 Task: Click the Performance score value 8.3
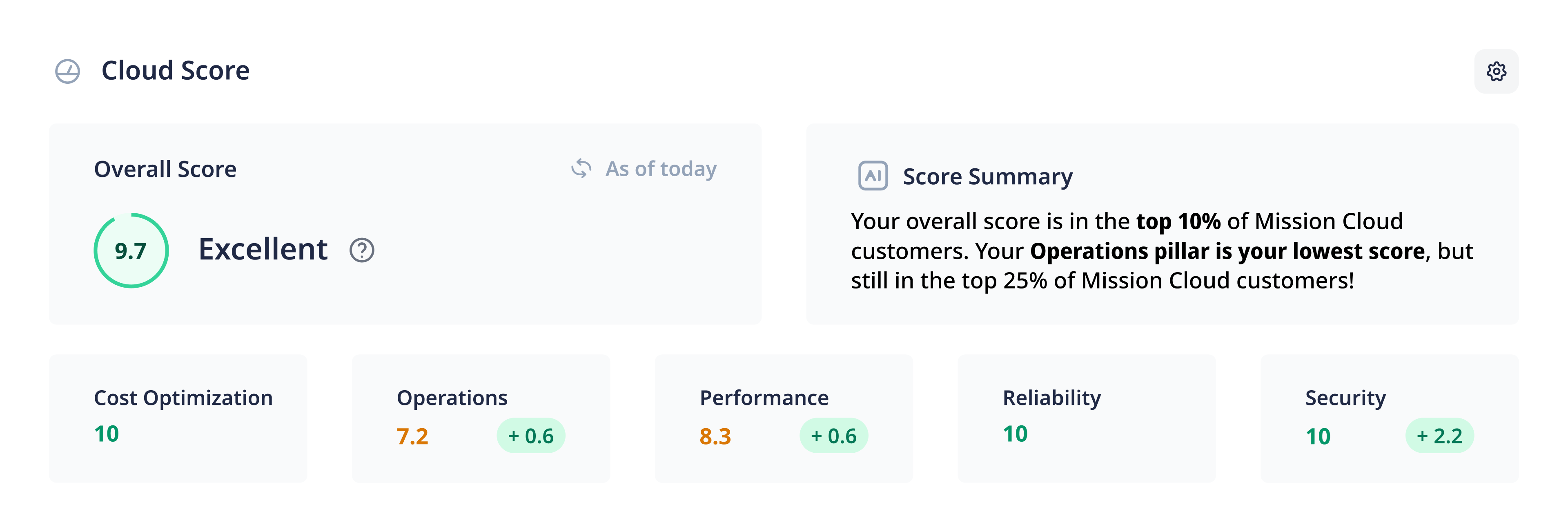tap(715, 436)
